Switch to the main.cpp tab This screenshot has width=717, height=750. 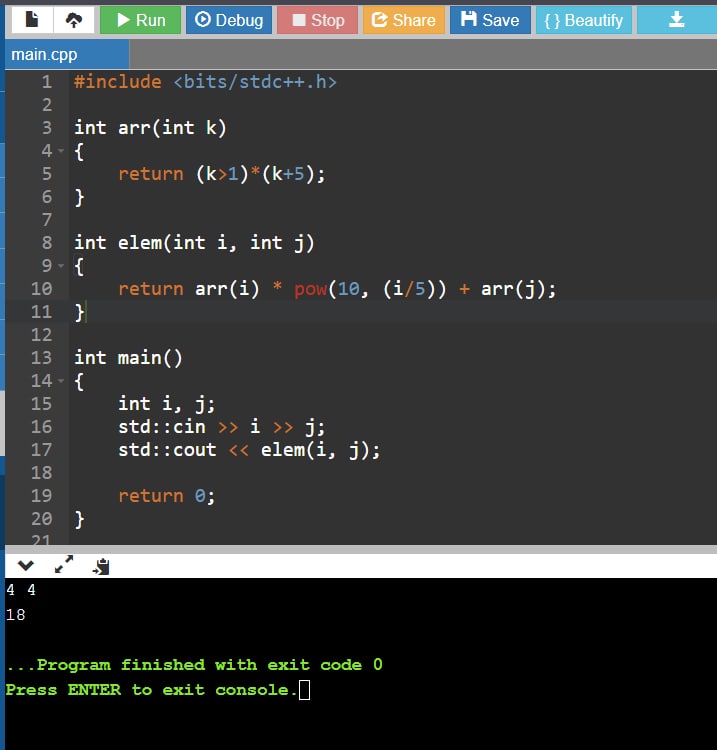point(66,55)
